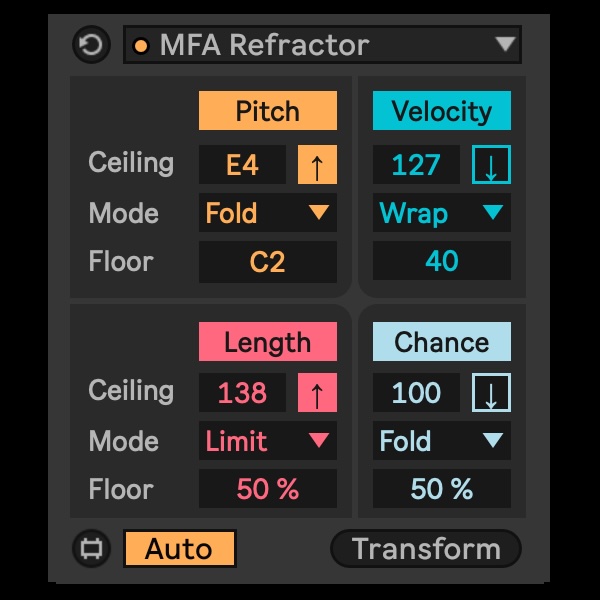Toggle the Length section header
600x600 pixels.
pyautogui.click(x=267, y=342)
